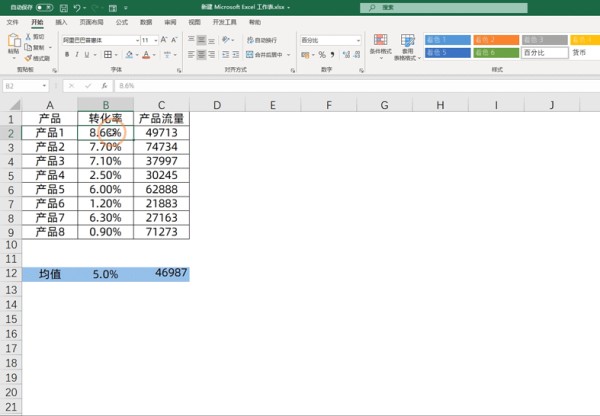The width and height of the screenshot is (600, 416).
Task: Apply the orange Accent 2 cell style
Action: coord(496,40)
